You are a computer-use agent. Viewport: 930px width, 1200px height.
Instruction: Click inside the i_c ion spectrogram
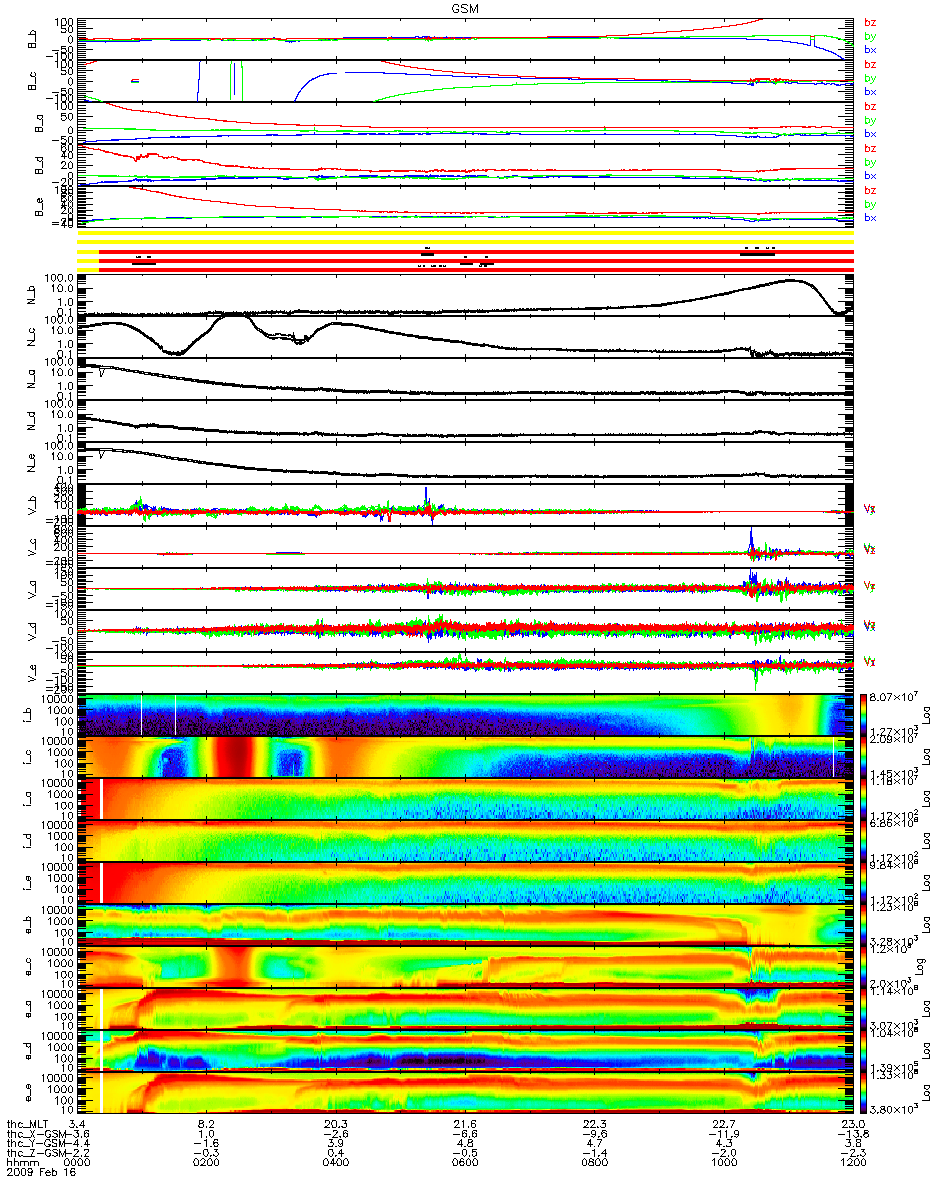[x=466, y=756]
